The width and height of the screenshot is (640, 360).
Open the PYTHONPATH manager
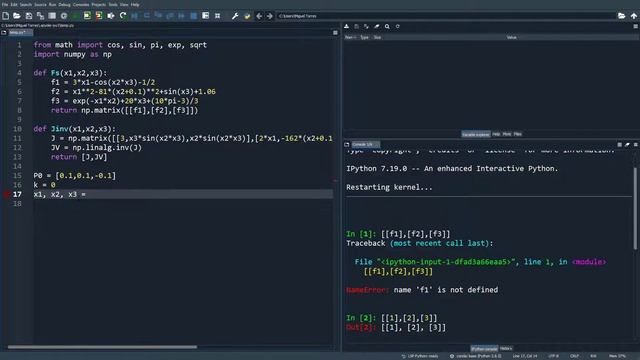coord(247,16)
